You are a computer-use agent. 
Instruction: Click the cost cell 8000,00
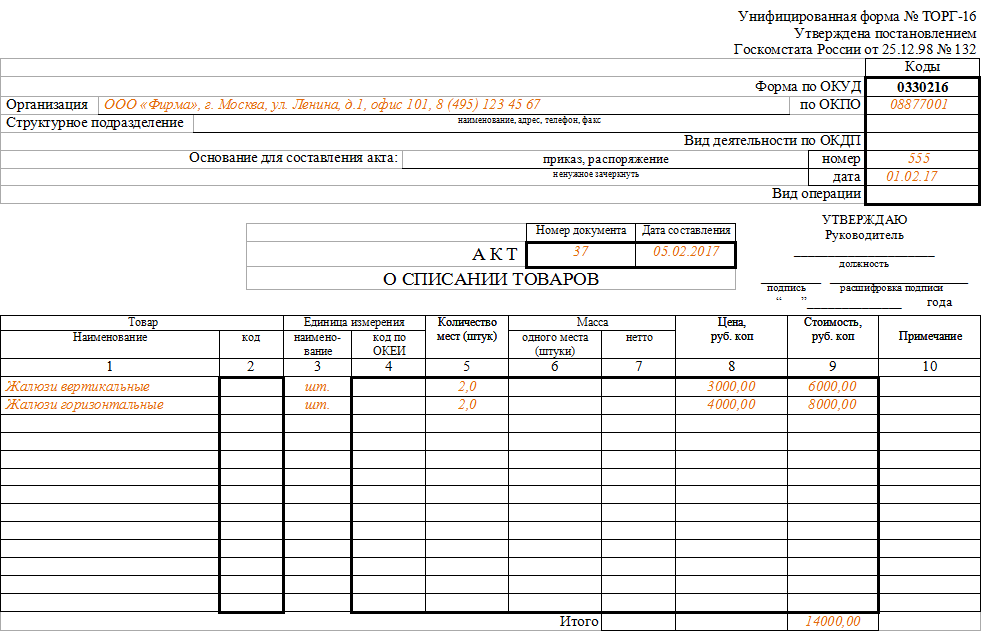(832, 405)
